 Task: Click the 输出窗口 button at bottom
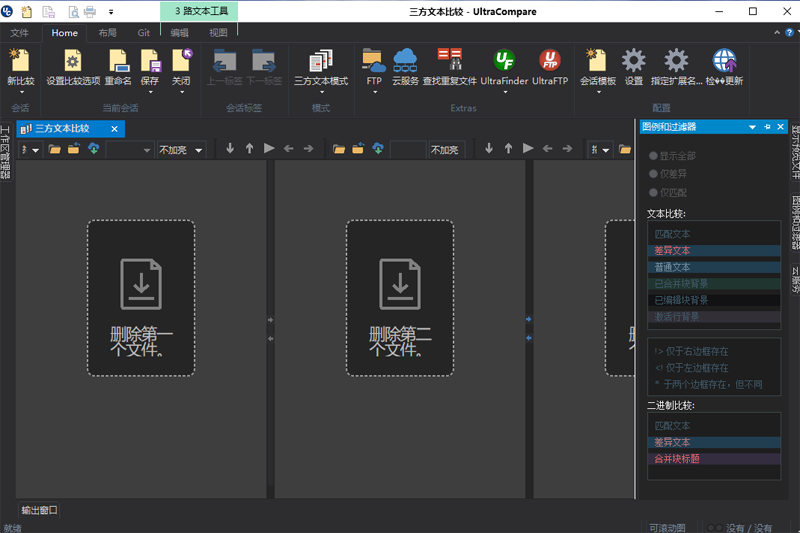(40, 510)
